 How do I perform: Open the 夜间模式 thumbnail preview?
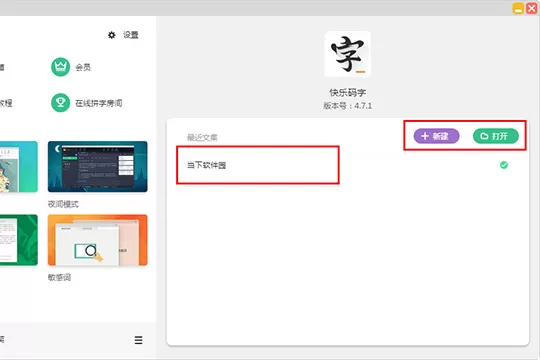click(98, 166)
